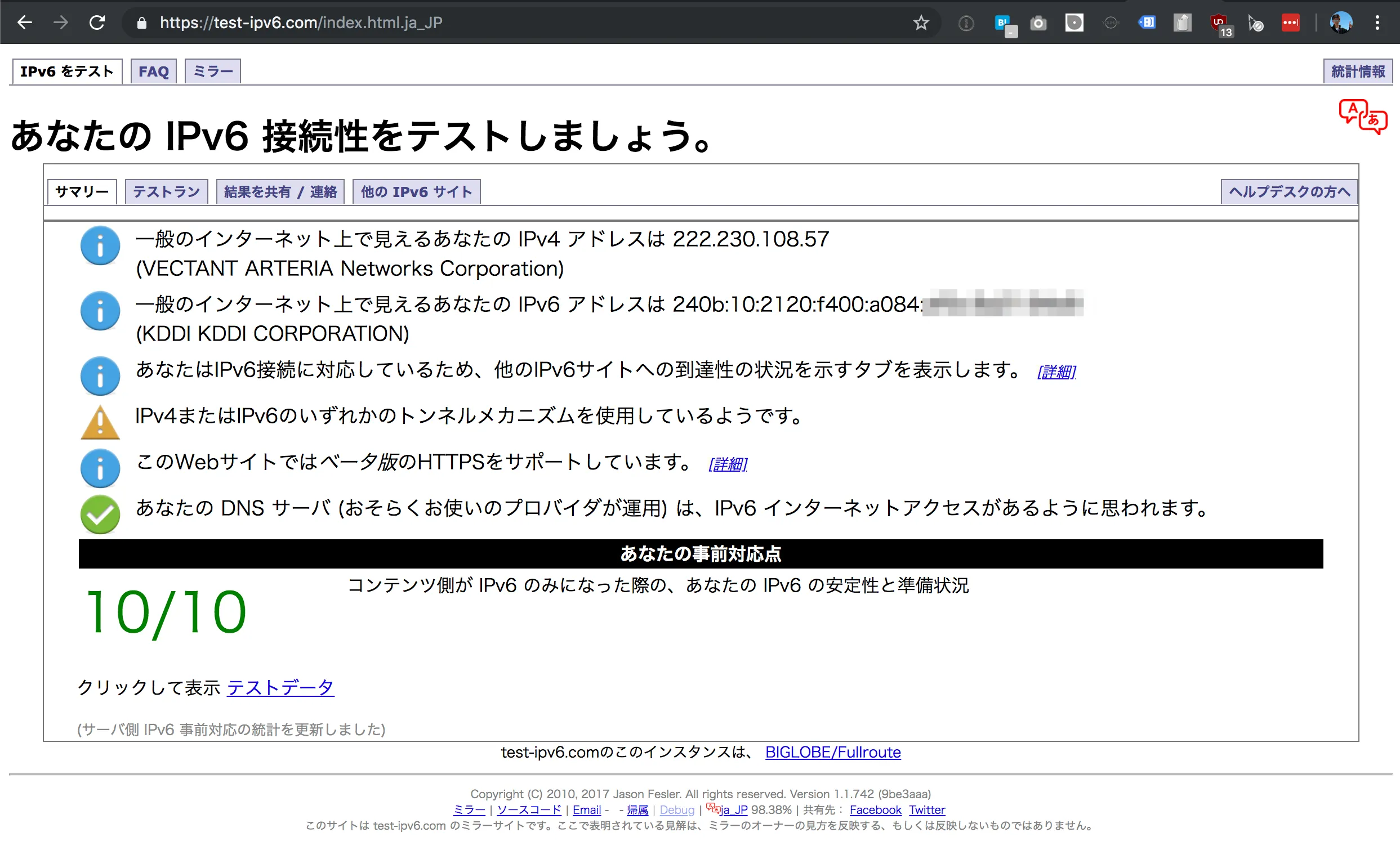Click 詳細 link next to HTTPS message
This screenshot has height=868, width=1400.
(x=728, y=464)
